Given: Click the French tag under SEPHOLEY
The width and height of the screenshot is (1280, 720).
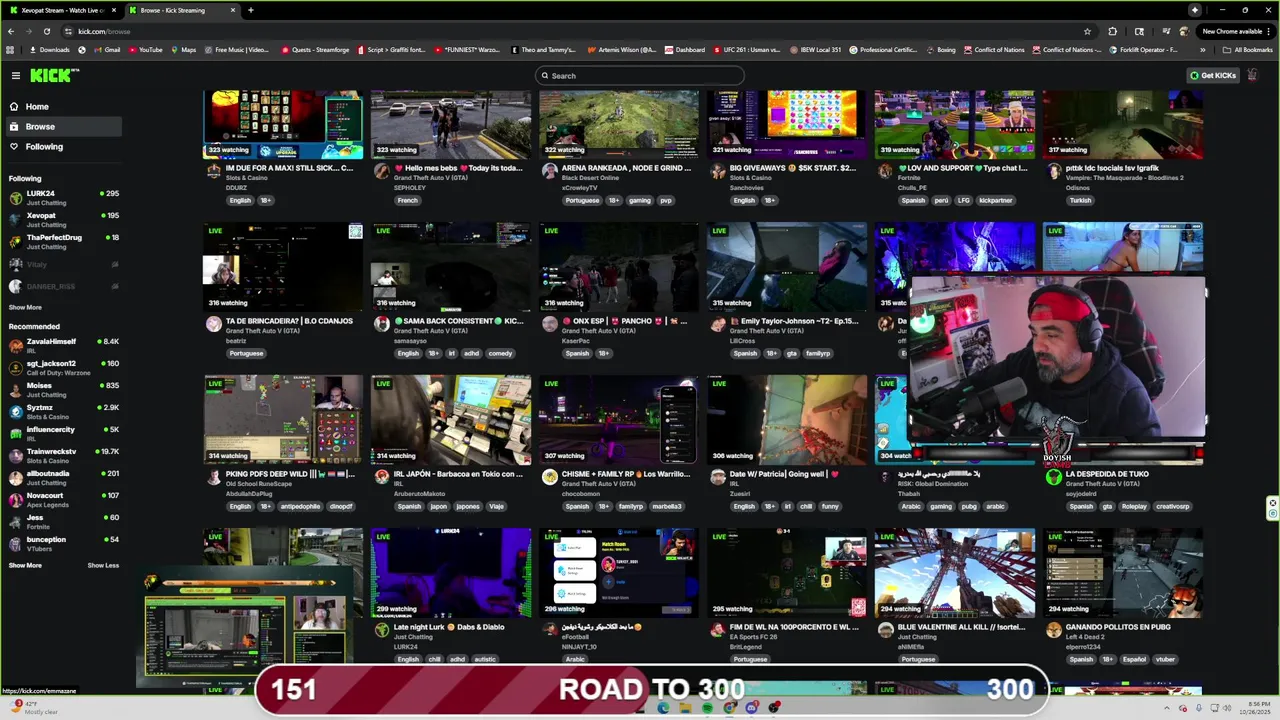Looking at the screenshot, I should pyautogui.click(x=408, y=200).
